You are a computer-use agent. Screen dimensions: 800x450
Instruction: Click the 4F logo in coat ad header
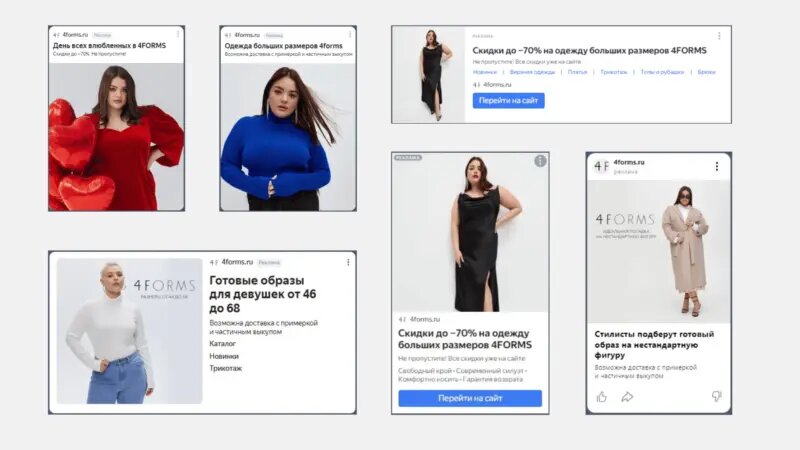(602, 166)
